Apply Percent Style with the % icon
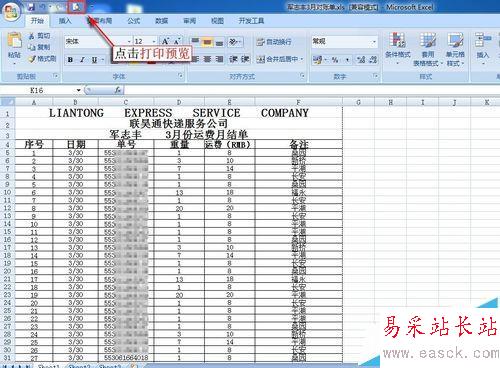The width and height of the screenshot is (500, 368). point(335,60)
